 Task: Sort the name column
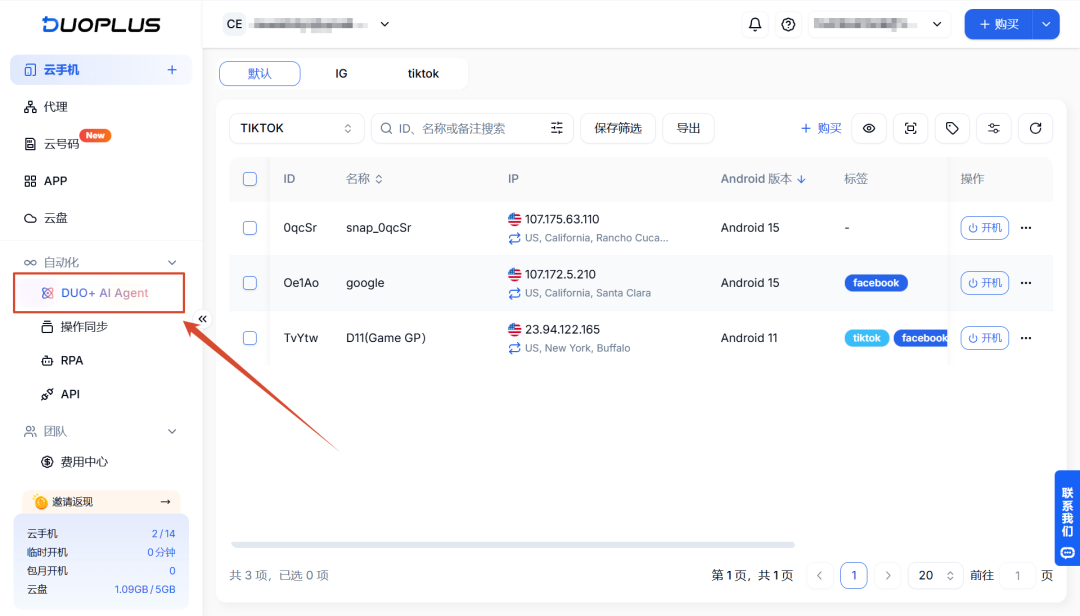point(379,179)
